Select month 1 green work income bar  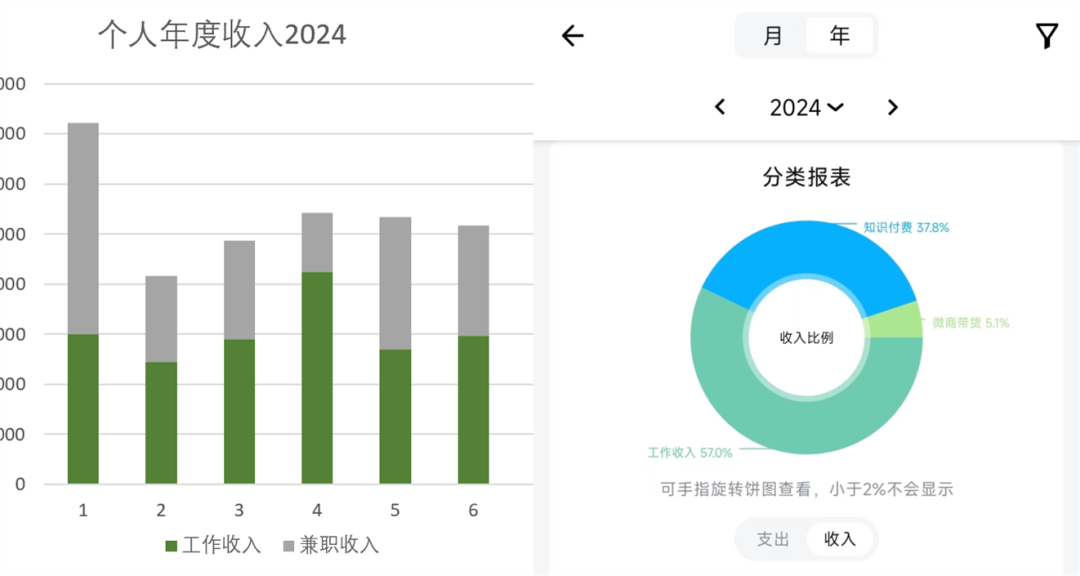pos(83,409)
